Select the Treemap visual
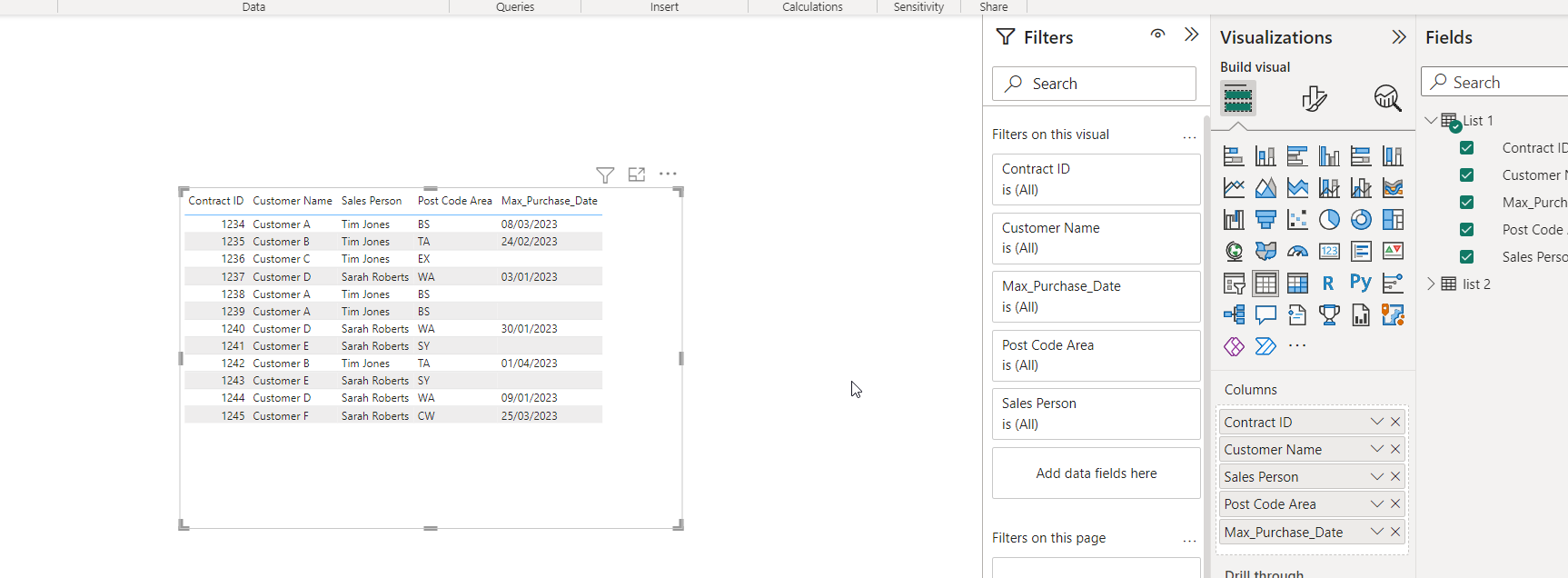 (x=1393, y=220)
